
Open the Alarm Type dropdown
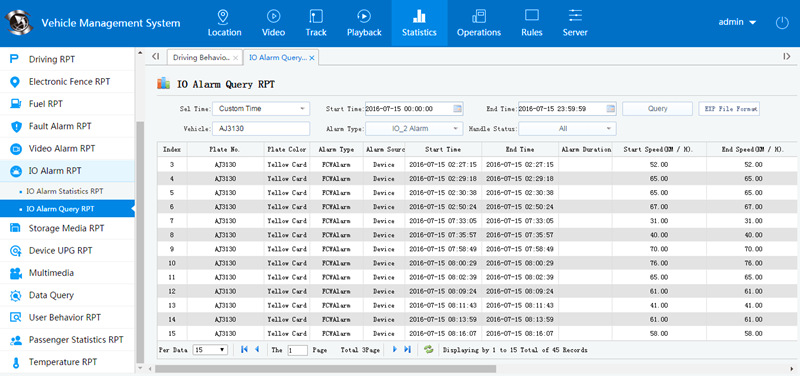point(414,129)
